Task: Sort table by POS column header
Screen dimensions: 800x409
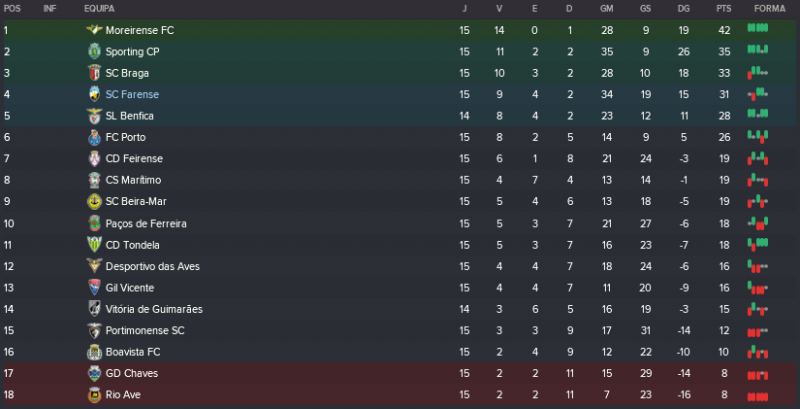Action: point(12,8)
